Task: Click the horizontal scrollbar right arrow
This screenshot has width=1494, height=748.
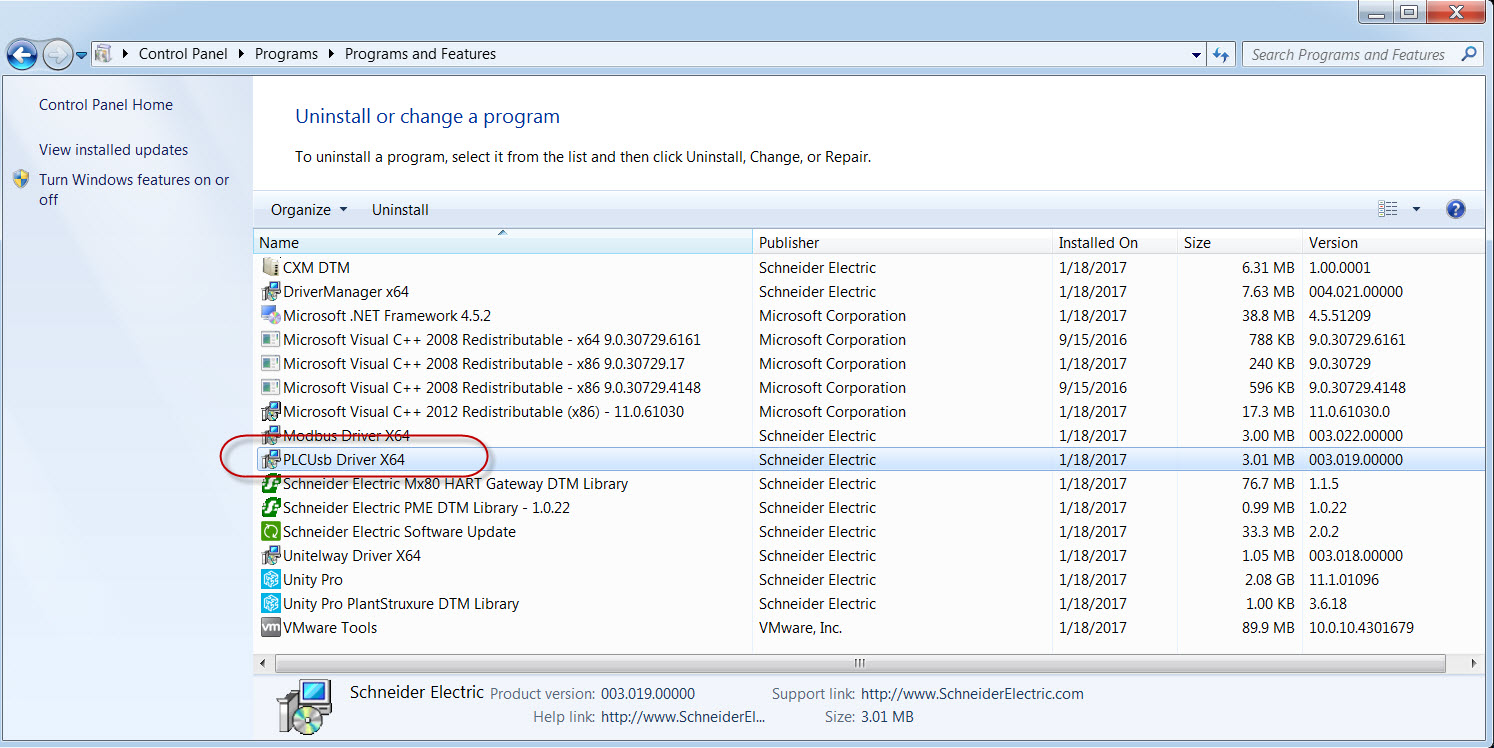Action: pyautogui.click(x=1475, y=663)
